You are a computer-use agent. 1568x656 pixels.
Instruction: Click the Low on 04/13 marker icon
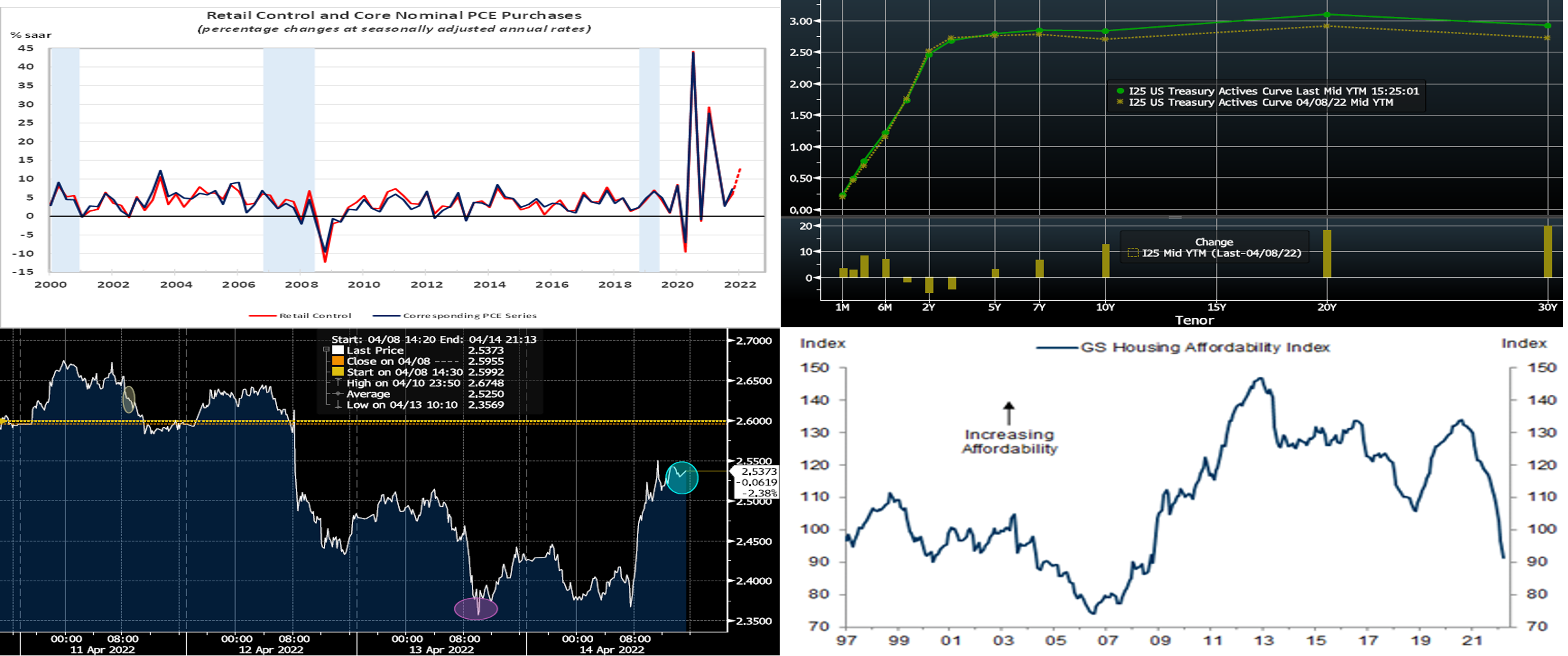click(338, 405)
